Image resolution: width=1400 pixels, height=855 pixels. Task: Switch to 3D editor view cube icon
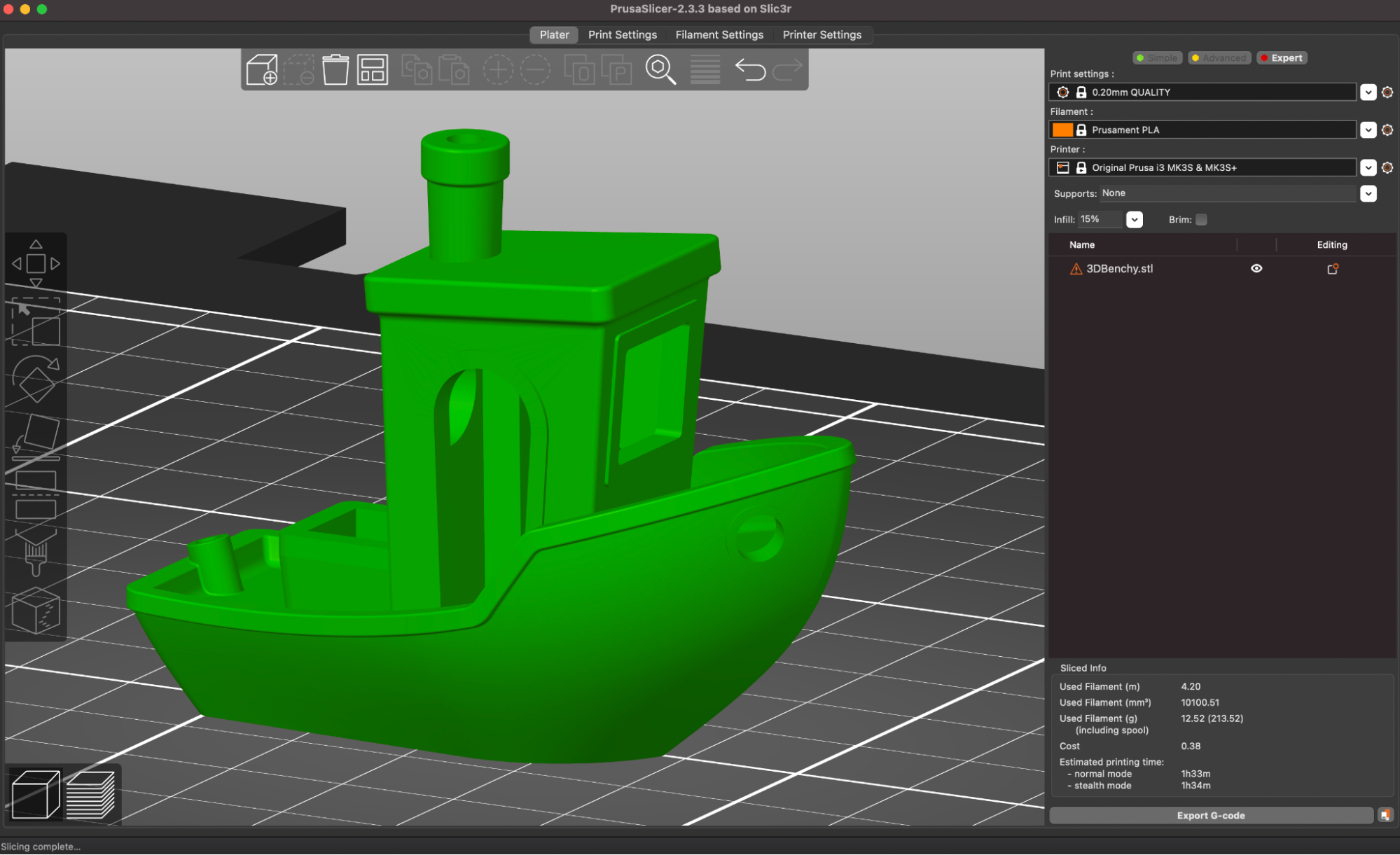(x=36, y=794)
